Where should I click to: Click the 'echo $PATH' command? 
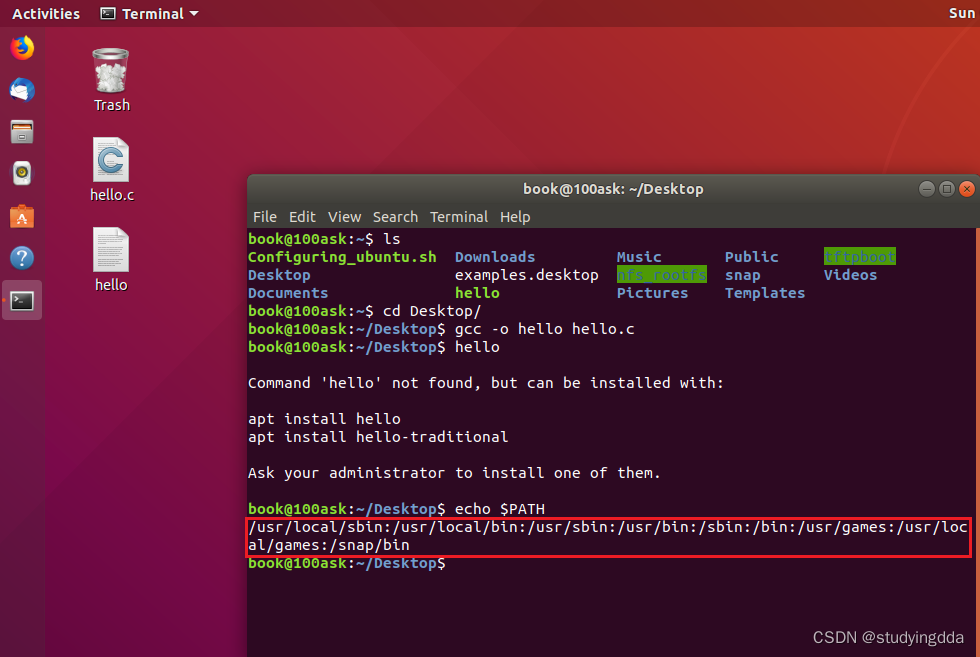(499, 509)
